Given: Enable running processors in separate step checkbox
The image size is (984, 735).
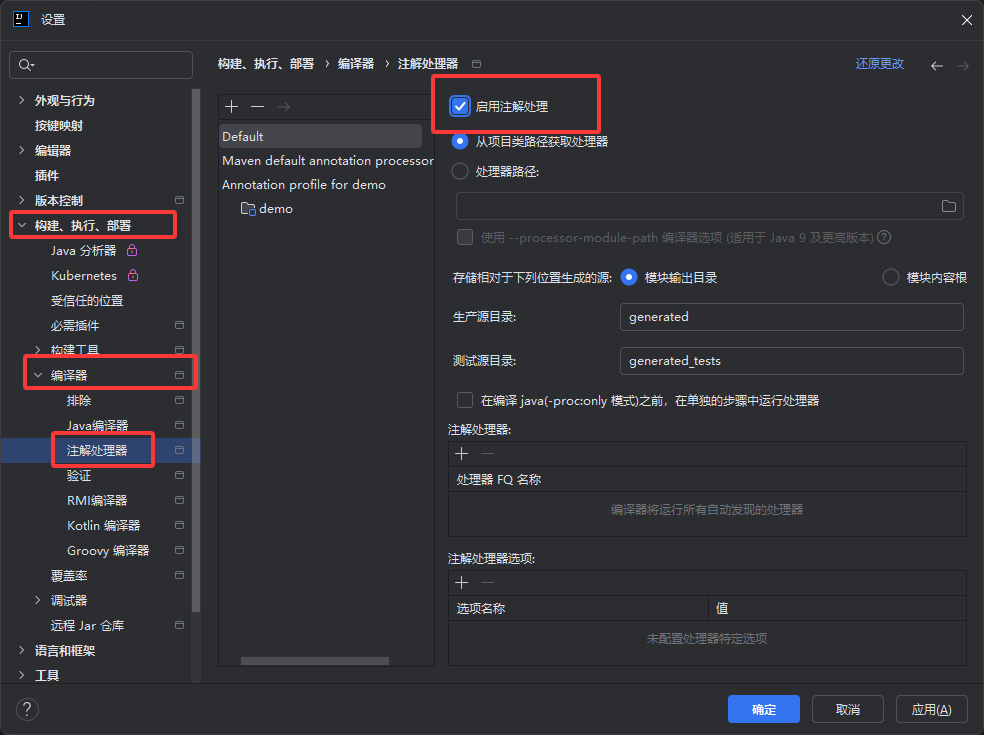Looking at the screenshot, I should [465, 400].
